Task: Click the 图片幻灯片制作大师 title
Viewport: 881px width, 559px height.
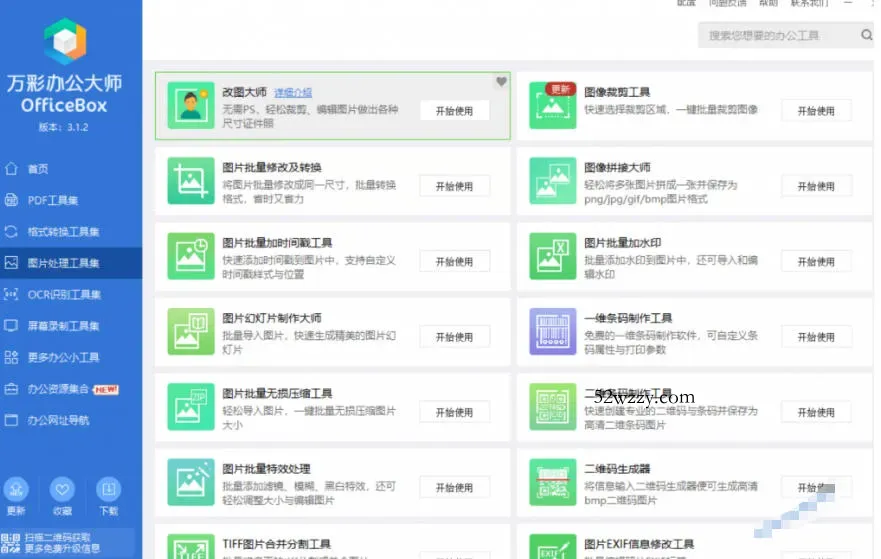Action: point(271,317)
